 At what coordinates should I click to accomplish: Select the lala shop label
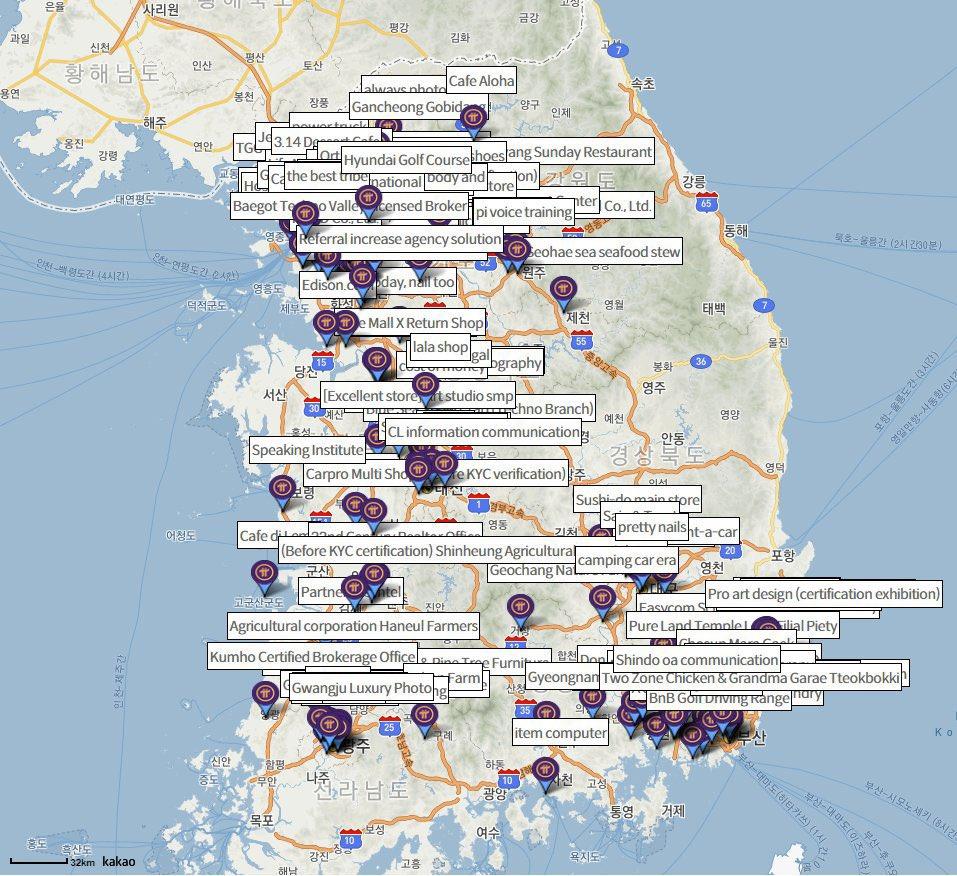(440, 347)
